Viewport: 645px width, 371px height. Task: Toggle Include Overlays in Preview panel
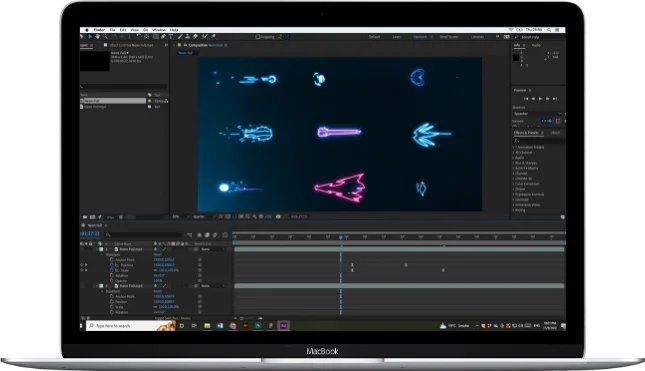(558, 121)
